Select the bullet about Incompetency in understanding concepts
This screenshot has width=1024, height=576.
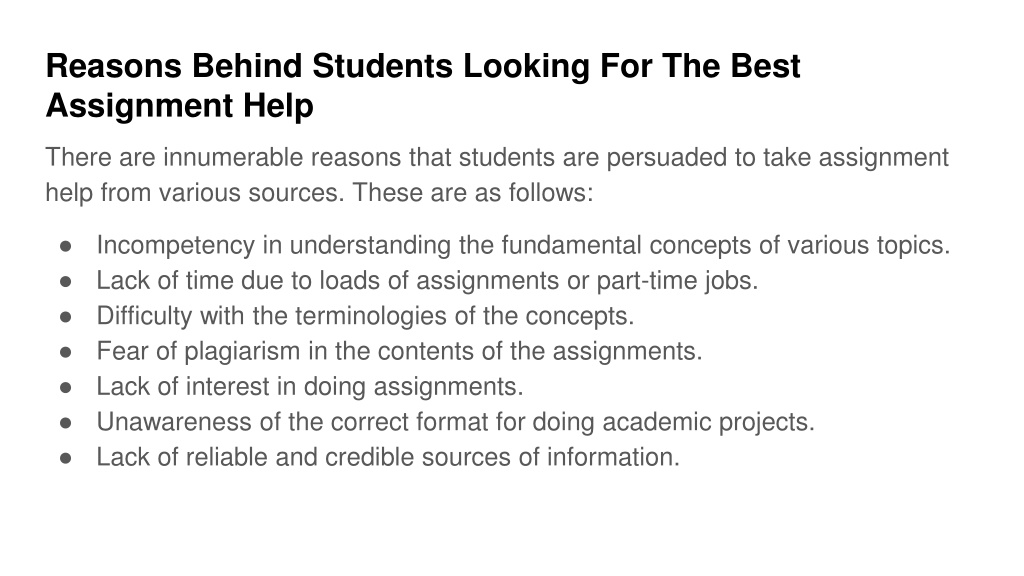523,246
